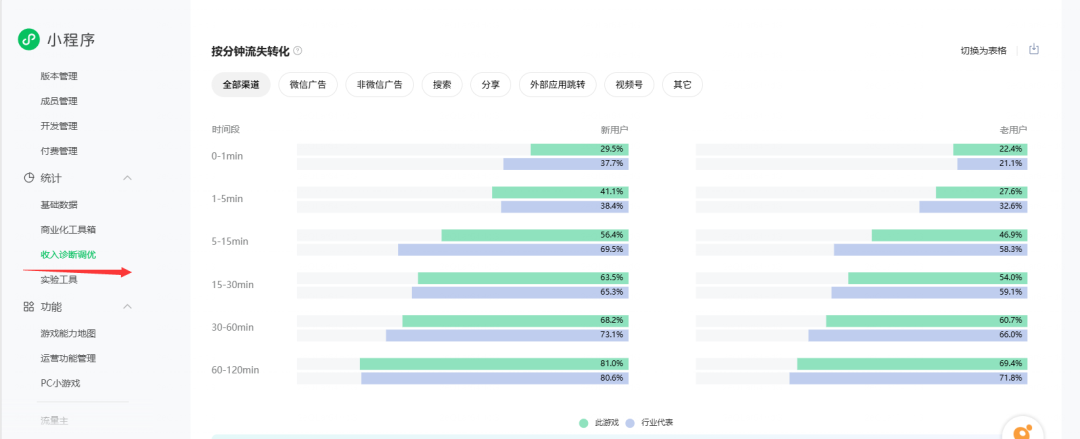1080x439 pixels.
Task: Click the blue 37.7% new user bar
Action: tap(565, 164)
